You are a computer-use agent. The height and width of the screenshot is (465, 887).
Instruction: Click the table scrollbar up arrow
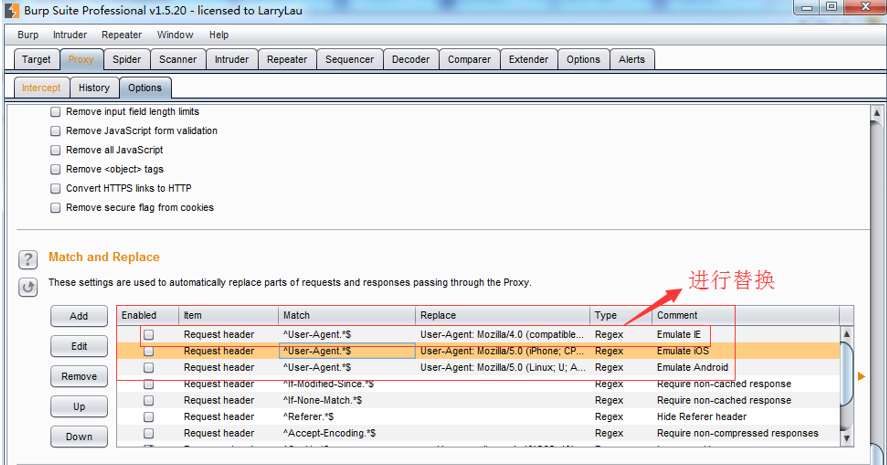(846, 334)
